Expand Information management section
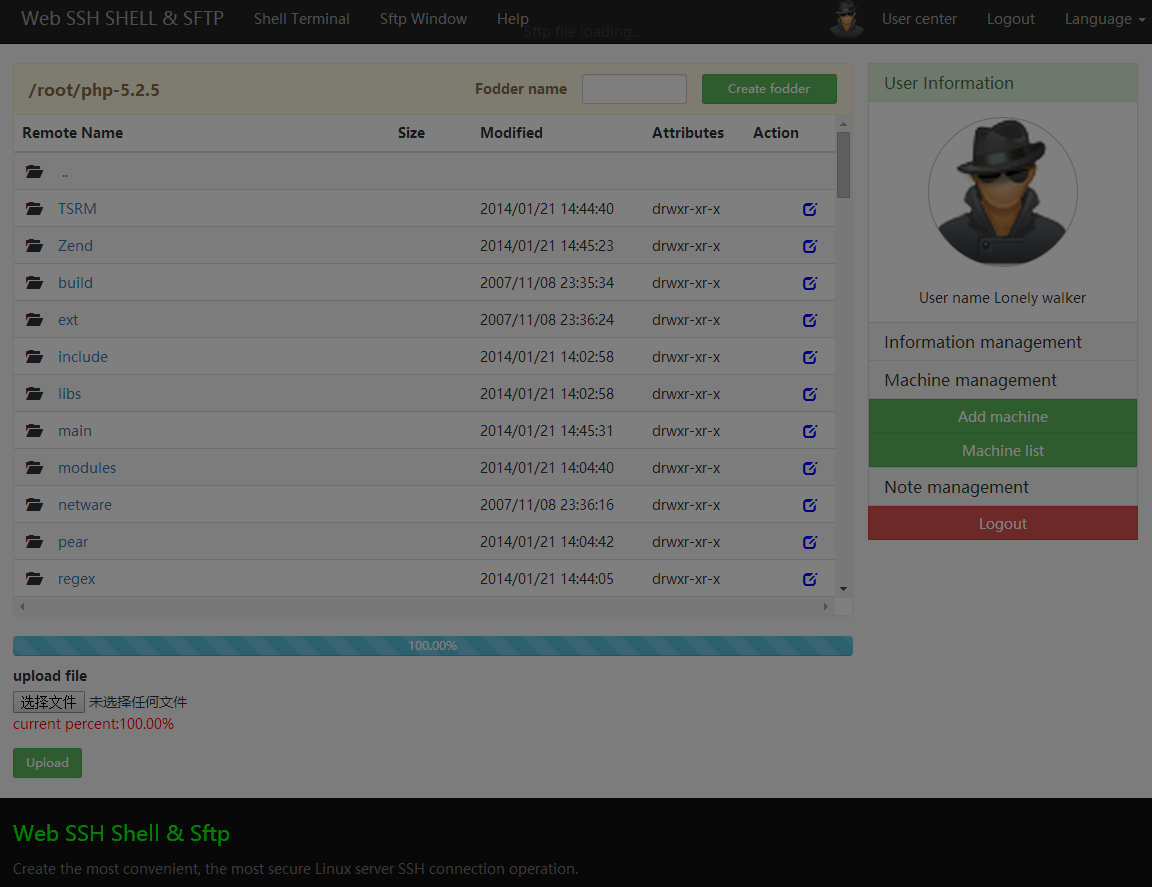This screenshot has width=1152, height=887. 1002,342
